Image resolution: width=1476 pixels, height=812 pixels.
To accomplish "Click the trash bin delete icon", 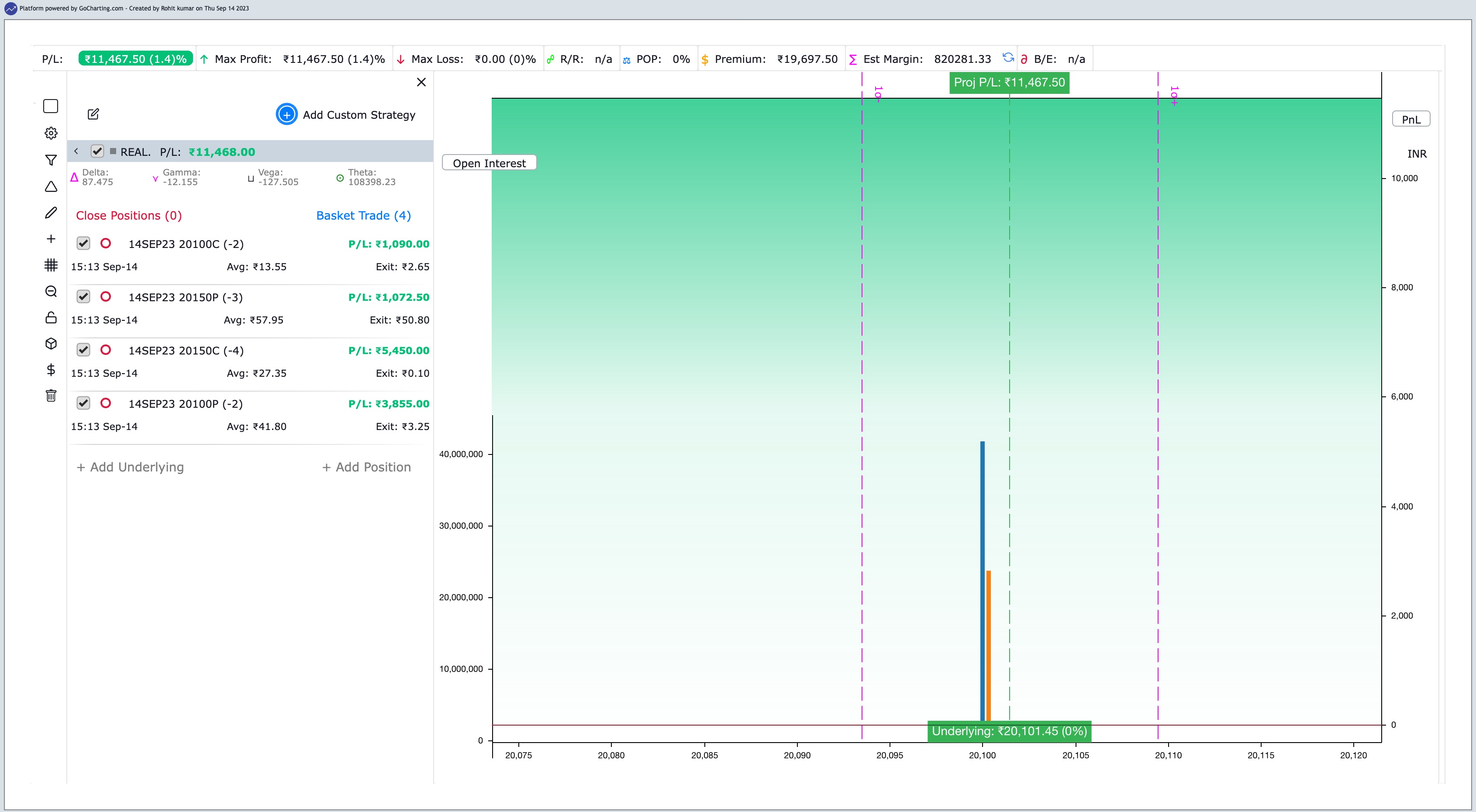I will [x=50, y=396].
